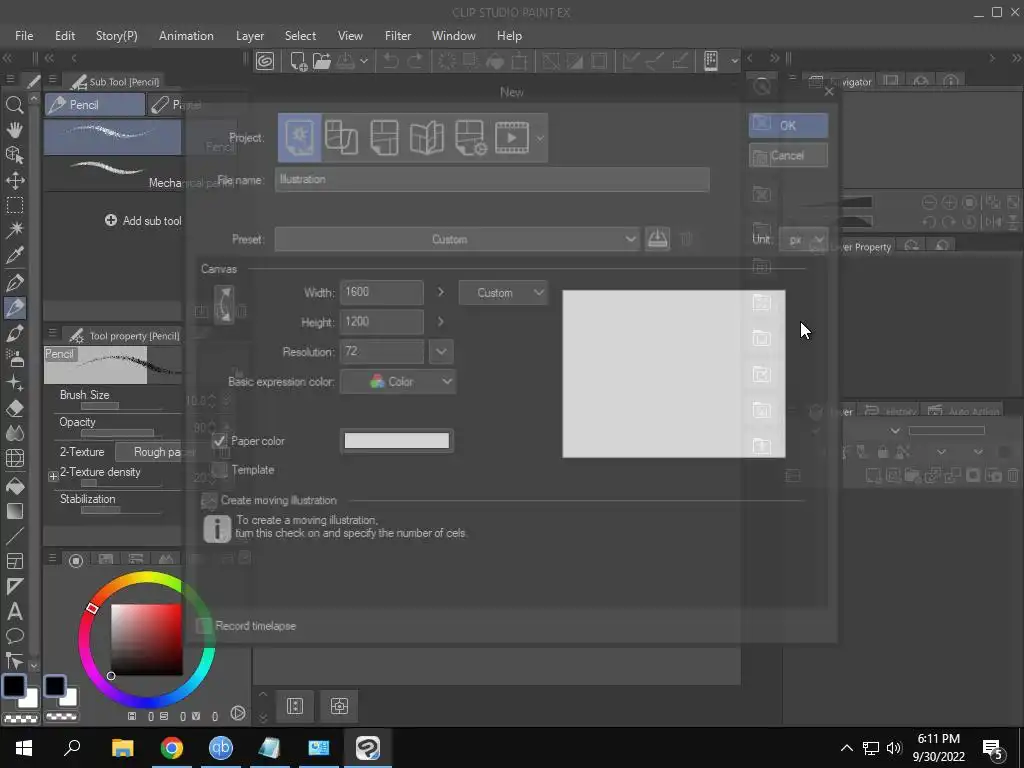Select the Pen nib tool
The image size is (1024, 768).
coord(14,282)
